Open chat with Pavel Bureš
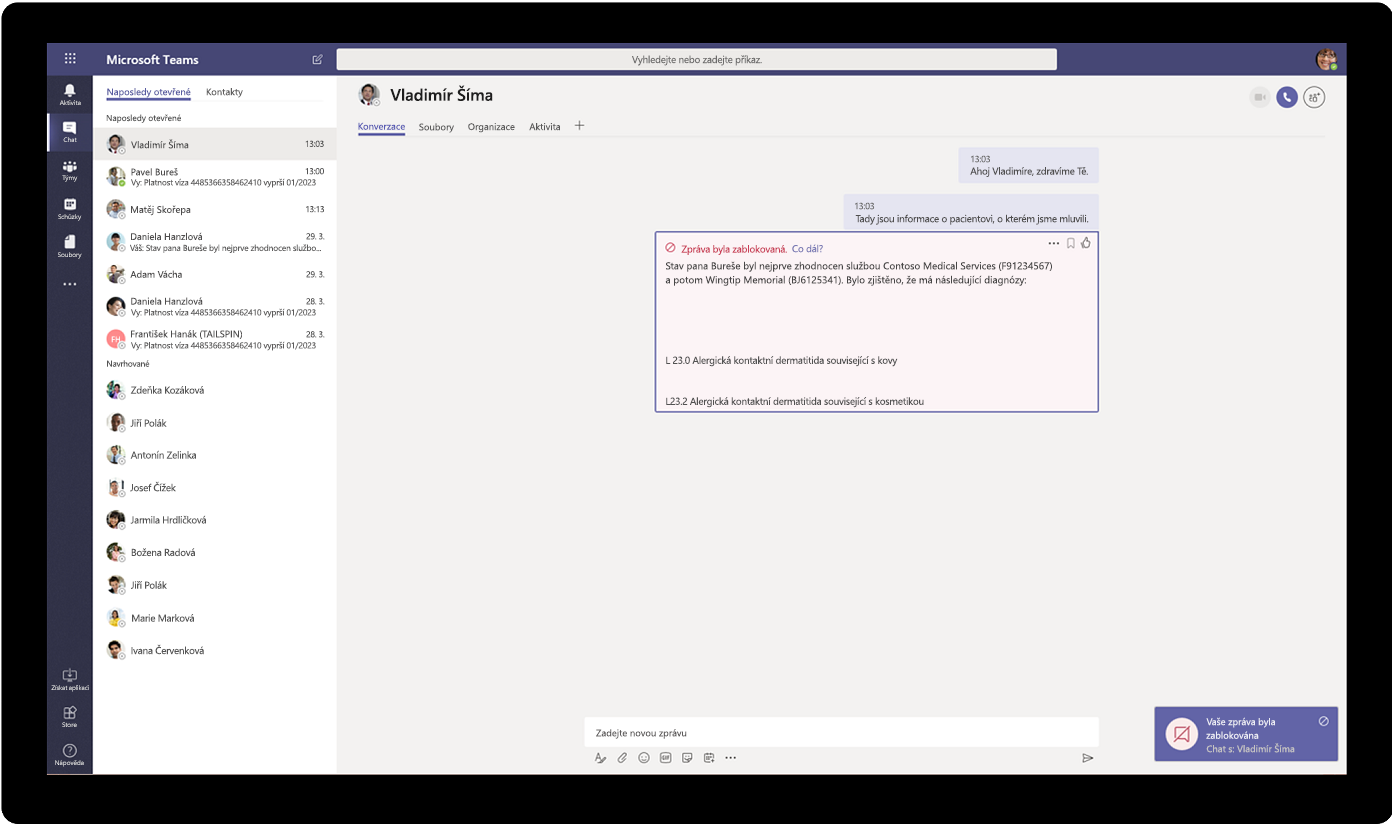Image resolution: width=1392 pixels, height=824 pixels. tap(215, 177)
